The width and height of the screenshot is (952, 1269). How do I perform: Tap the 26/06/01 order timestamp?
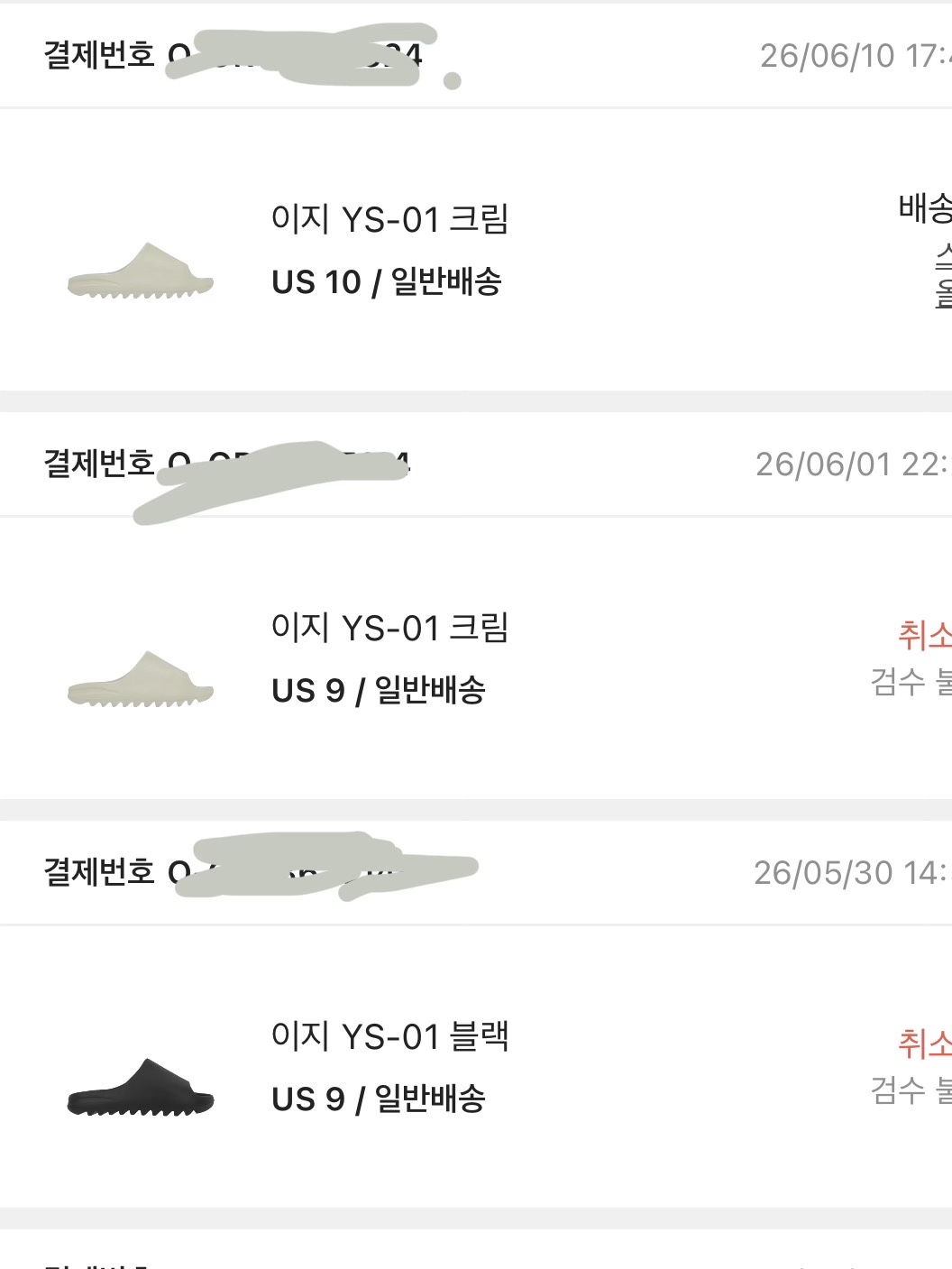click(854, 464)
